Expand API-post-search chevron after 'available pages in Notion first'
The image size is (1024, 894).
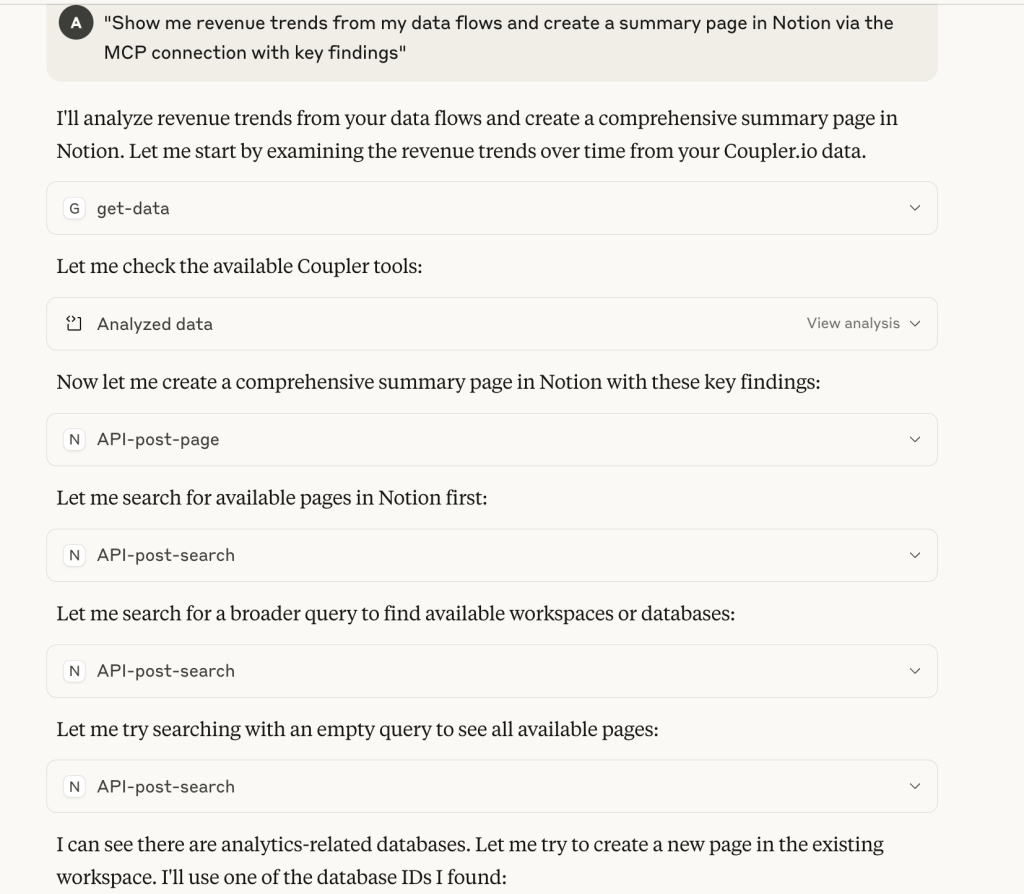coord(915,555)
